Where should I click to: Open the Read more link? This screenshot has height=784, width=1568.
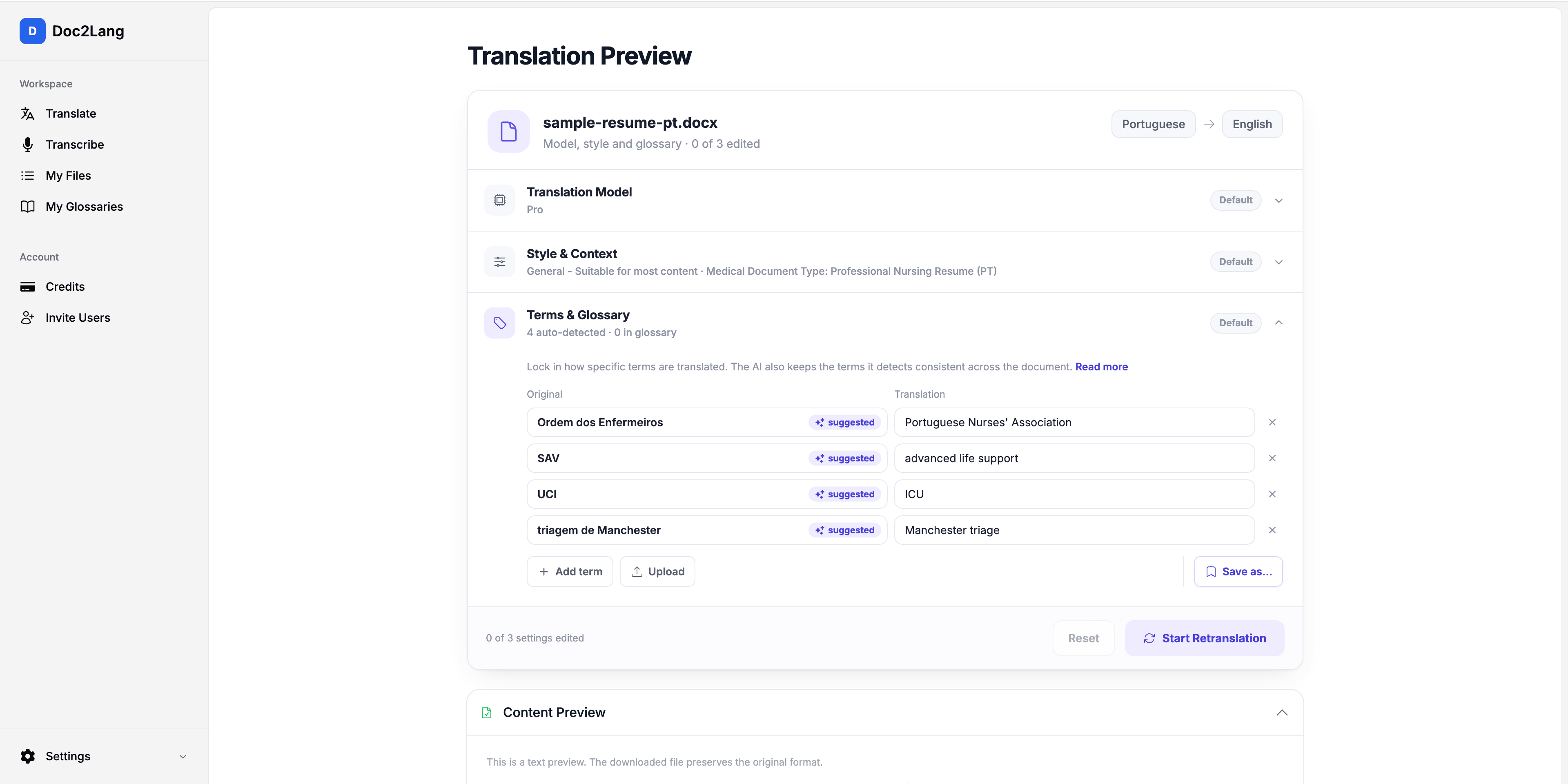click(x=1101, y=367)
